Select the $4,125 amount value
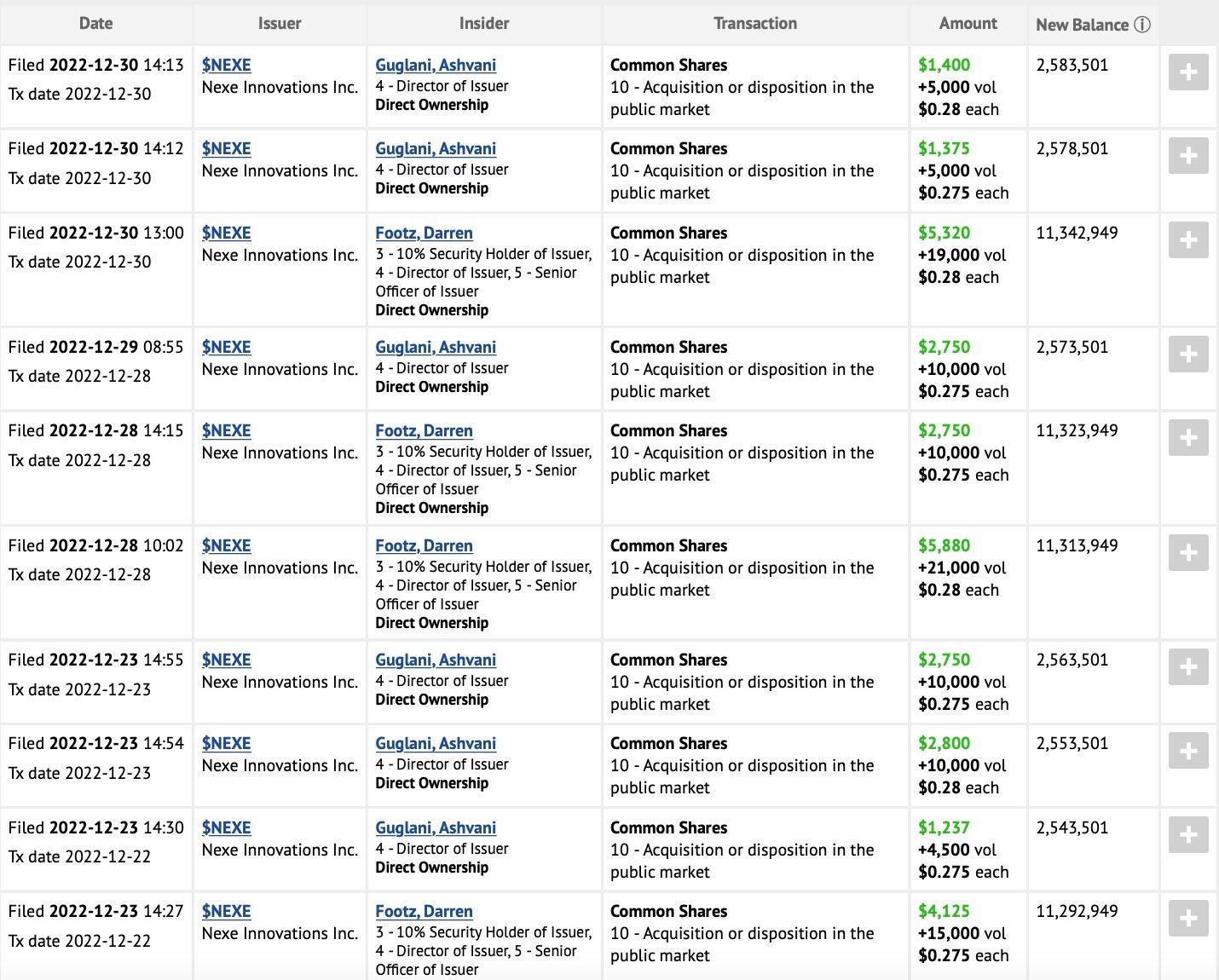Image resolution: width=1219 pixels, height=980 pixels. (944, 911)
